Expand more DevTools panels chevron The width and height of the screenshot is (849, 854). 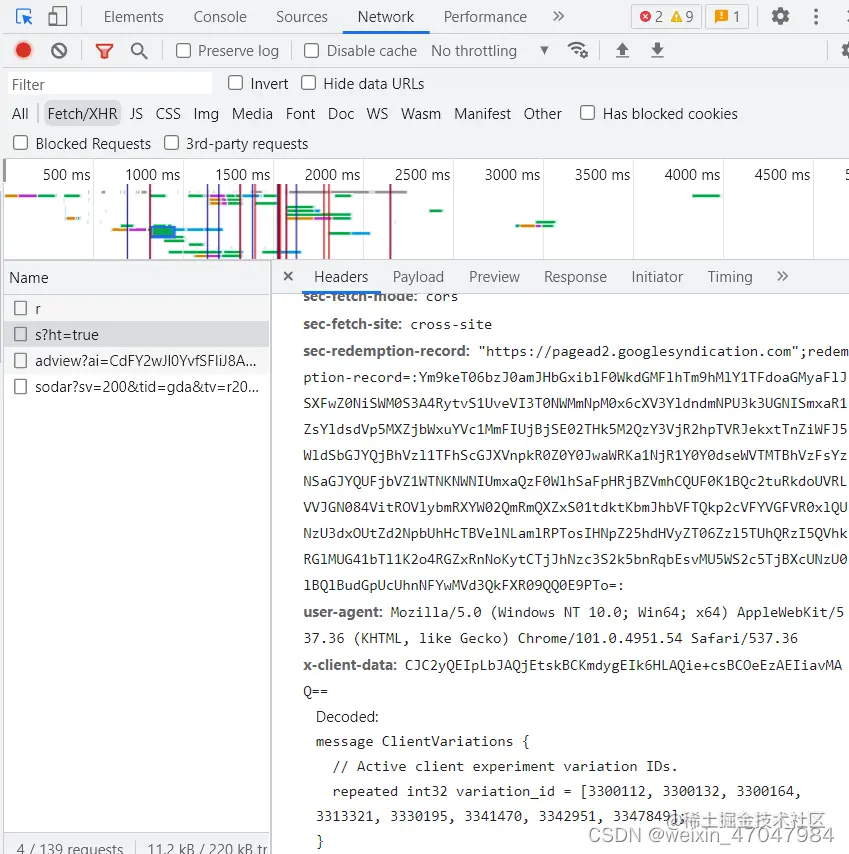(x=558, y=16)
